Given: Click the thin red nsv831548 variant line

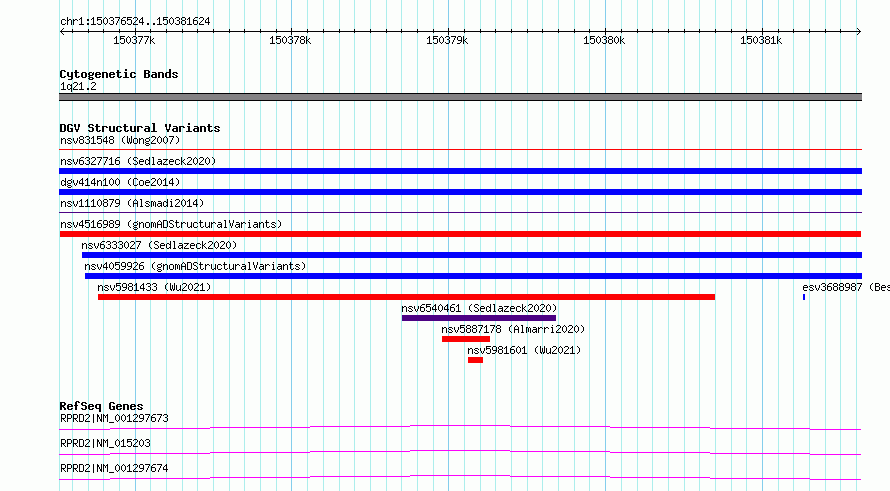Looking at the screenshot, I should 460,150.
